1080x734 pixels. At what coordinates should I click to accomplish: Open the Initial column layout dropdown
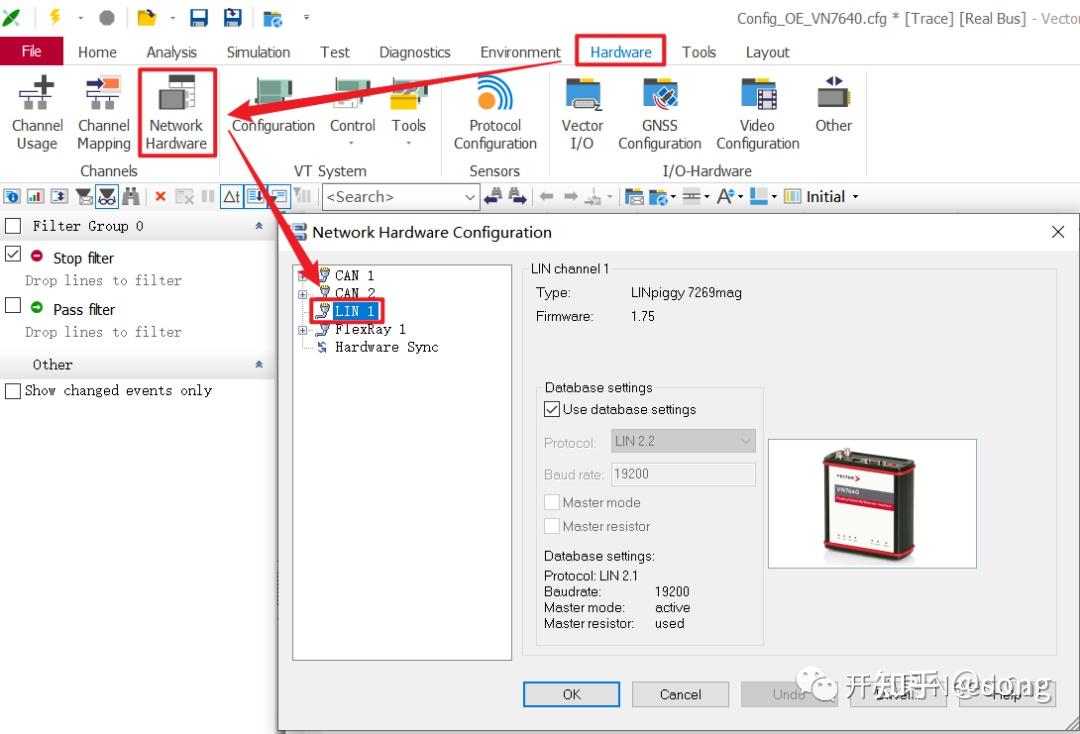tap(855, 197)
